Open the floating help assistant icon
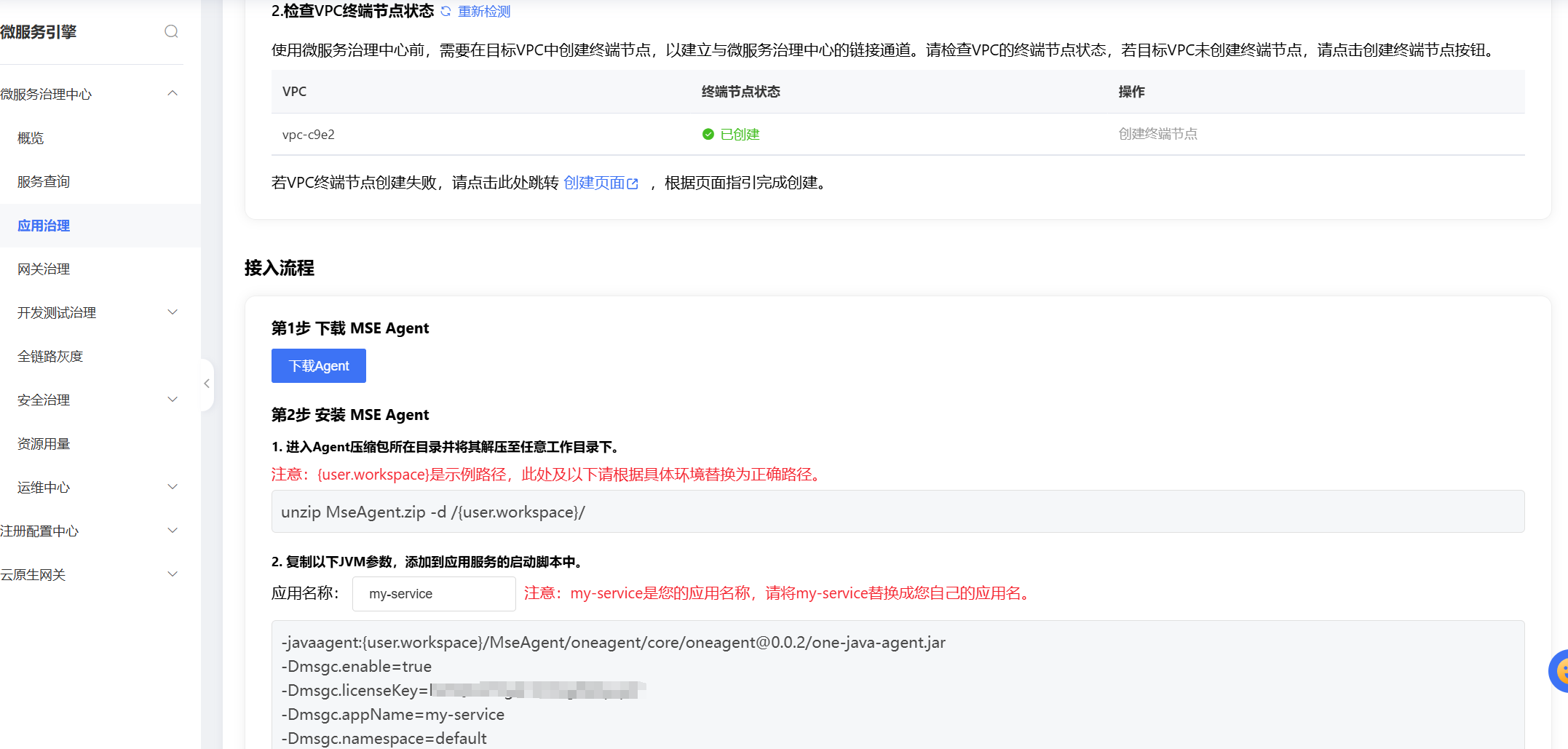This screenshot has height=749, width=1568. click(x=1559, y=670)
